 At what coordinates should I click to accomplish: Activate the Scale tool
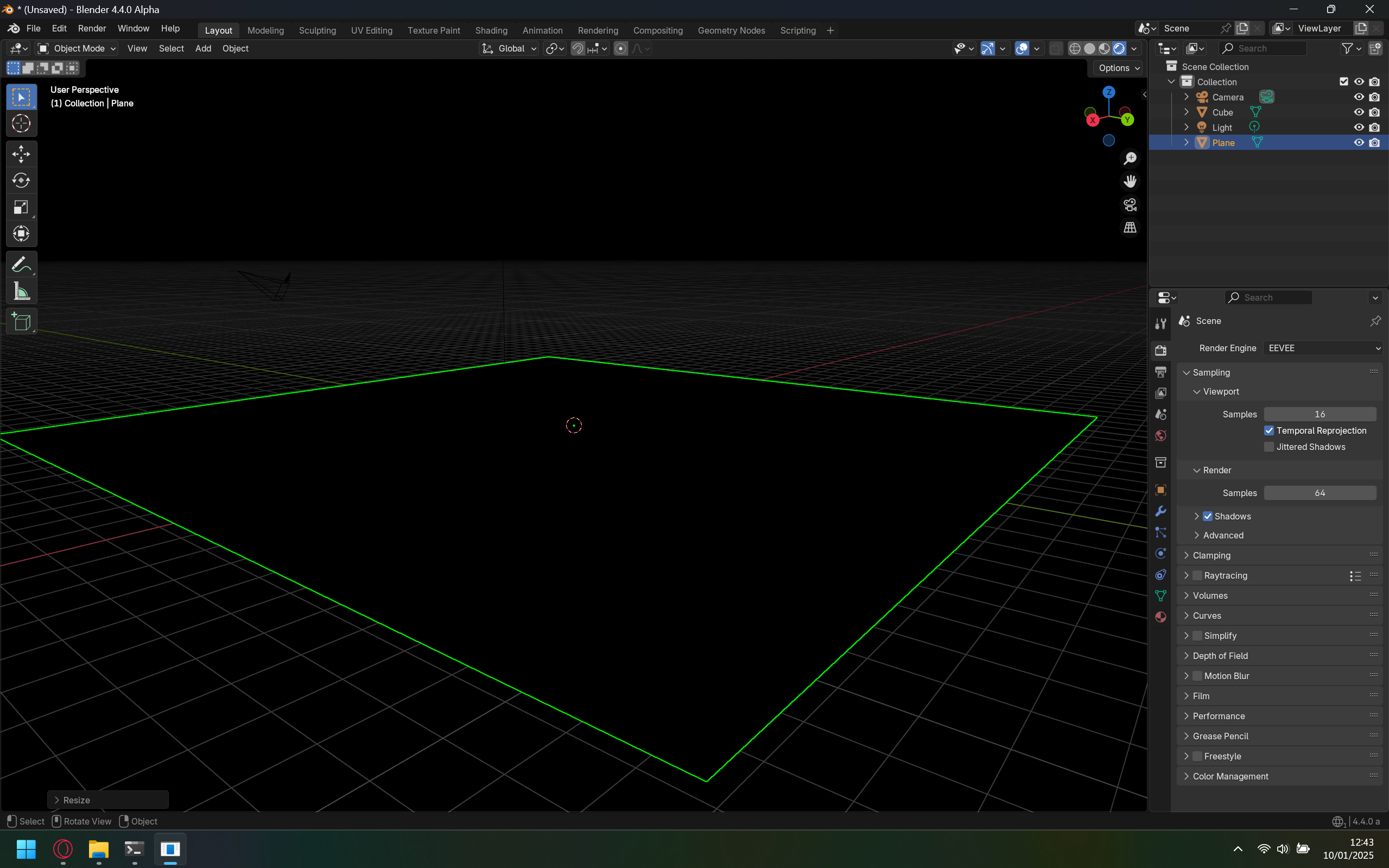[21, 207]
